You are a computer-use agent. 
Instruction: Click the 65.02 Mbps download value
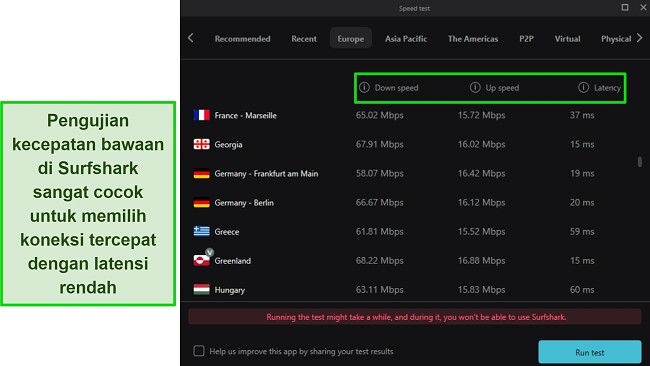pyautogui.click(x=380, y=115)
